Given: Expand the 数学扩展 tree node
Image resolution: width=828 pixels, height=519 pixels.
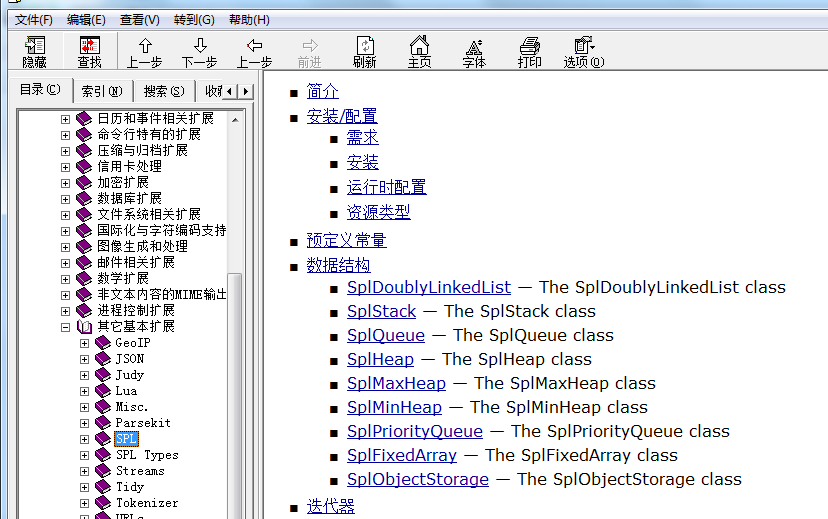Looking at the screenshot, I should [x=65, y=279].
